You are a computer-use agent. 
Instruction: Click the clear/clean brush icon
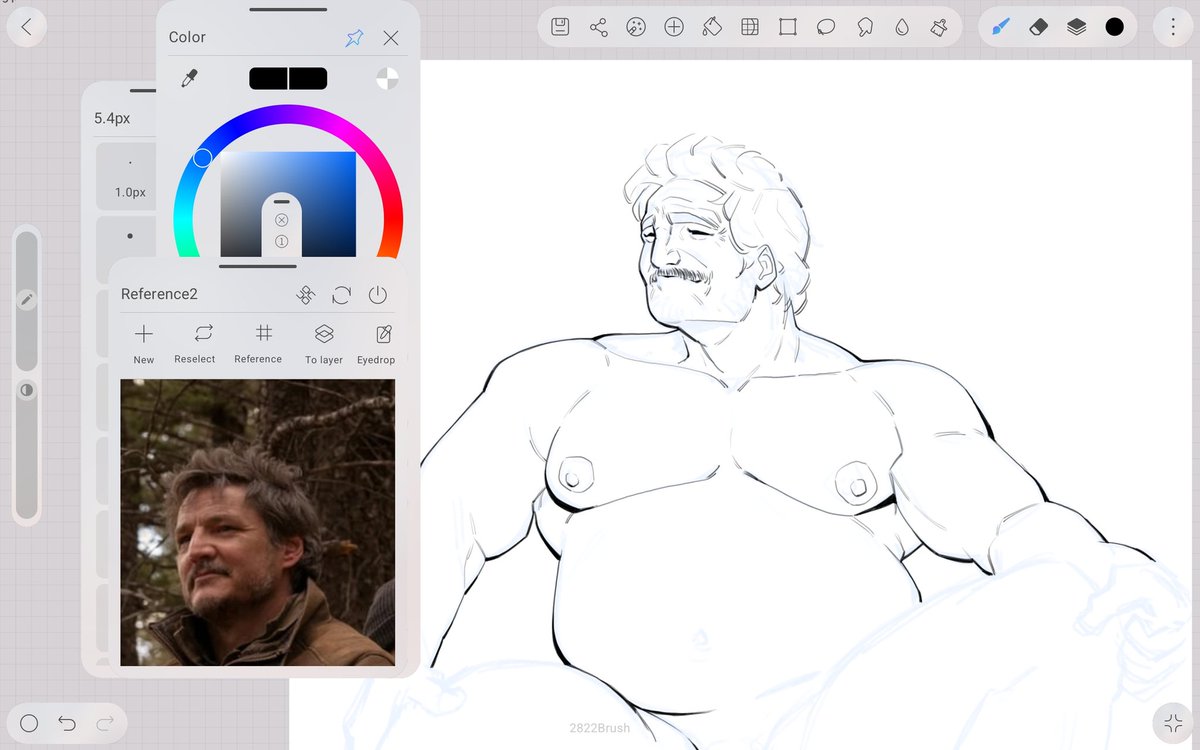click(x=939, y=27)
